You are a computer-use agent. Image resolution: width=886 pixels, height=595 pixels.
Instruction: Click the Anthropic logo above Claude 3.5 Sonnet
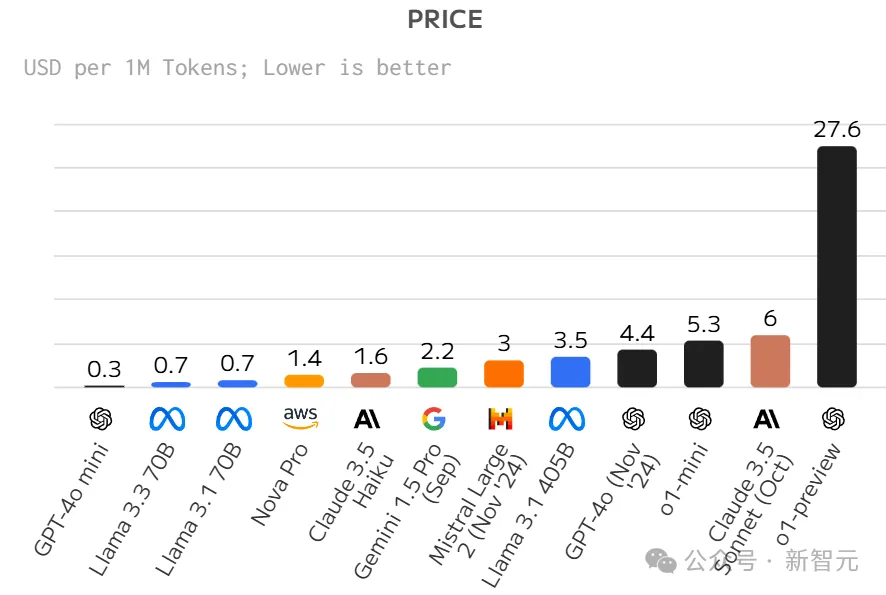pyautogui.click(x=767, y=419)
